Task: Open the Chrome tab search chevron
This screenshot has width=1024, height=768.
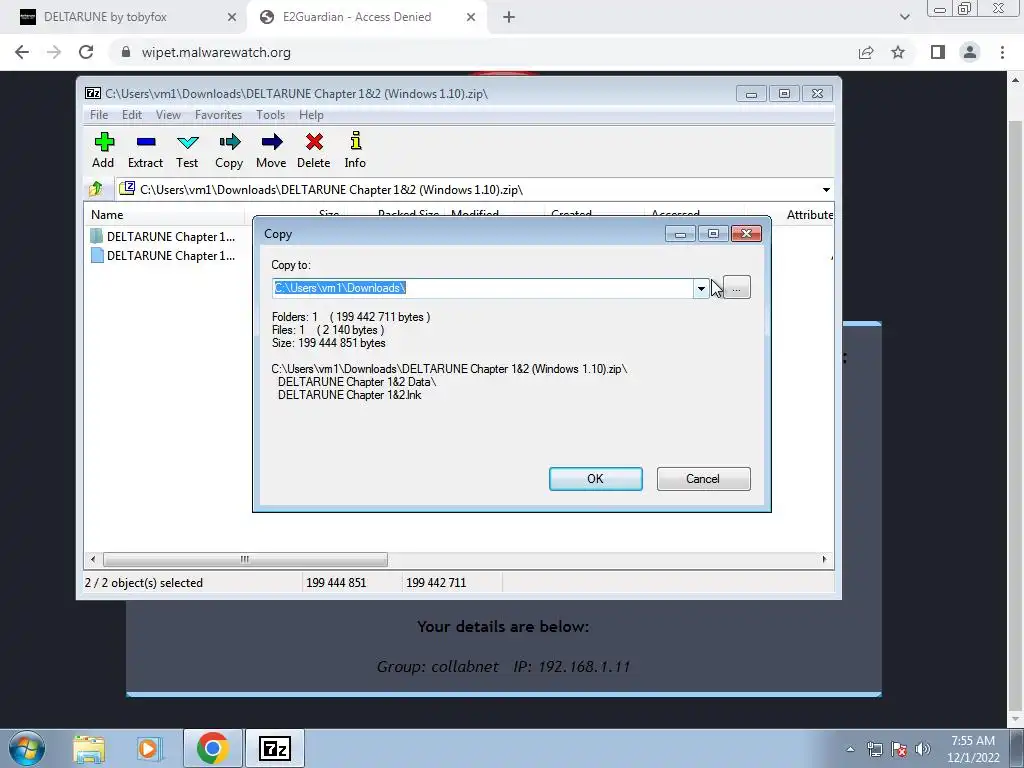Action: (x=904, y=18)
